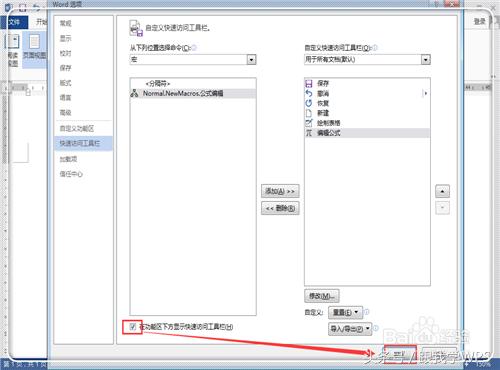500x370 pixels.
Task: Click the << 删除(R) button
Action: click(280, 208)
